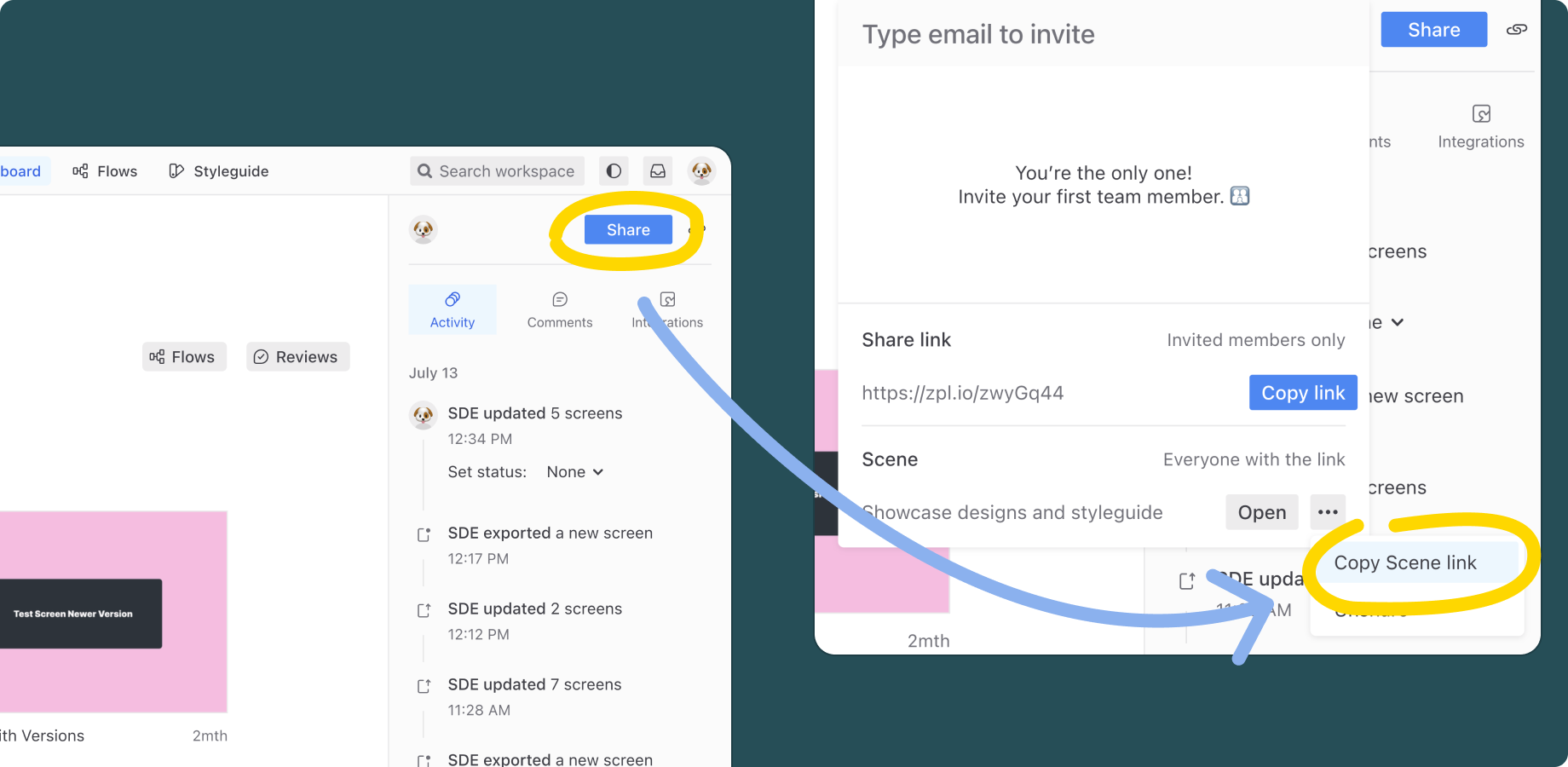Click the blue Share button beside the dog avatar
Viewport: 1568px width, 767px height.
tap(628, 230)
